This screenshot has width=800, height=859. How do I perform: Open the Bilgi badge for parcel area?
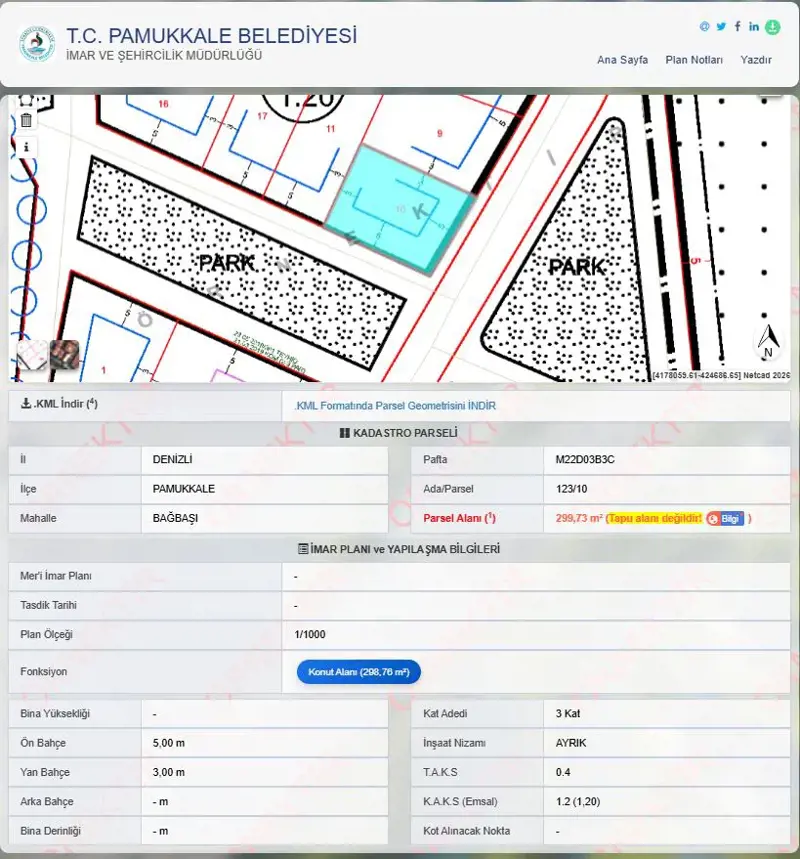(x=725, y=519)
